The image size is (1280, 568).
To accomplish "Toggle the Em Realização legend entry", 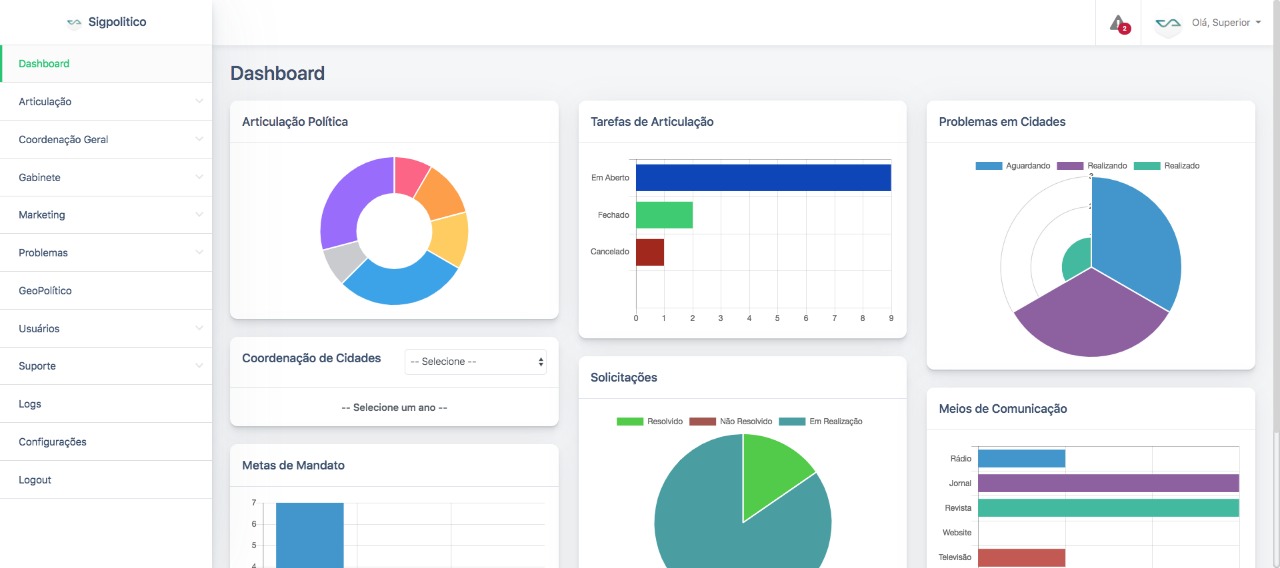I will 821,422.
